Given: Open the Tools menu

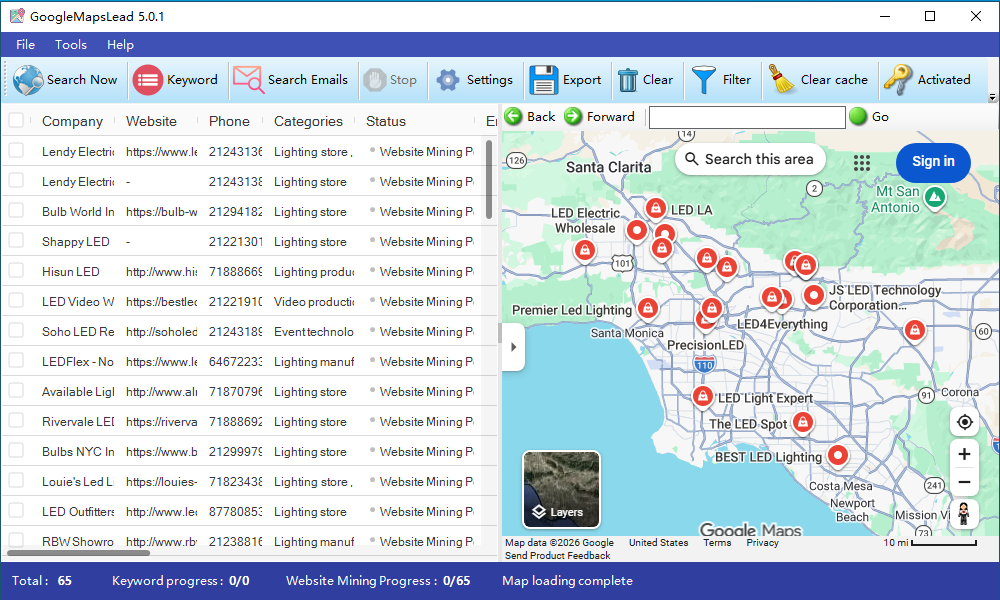Looking at the screenshot, I should pos(71,45).
